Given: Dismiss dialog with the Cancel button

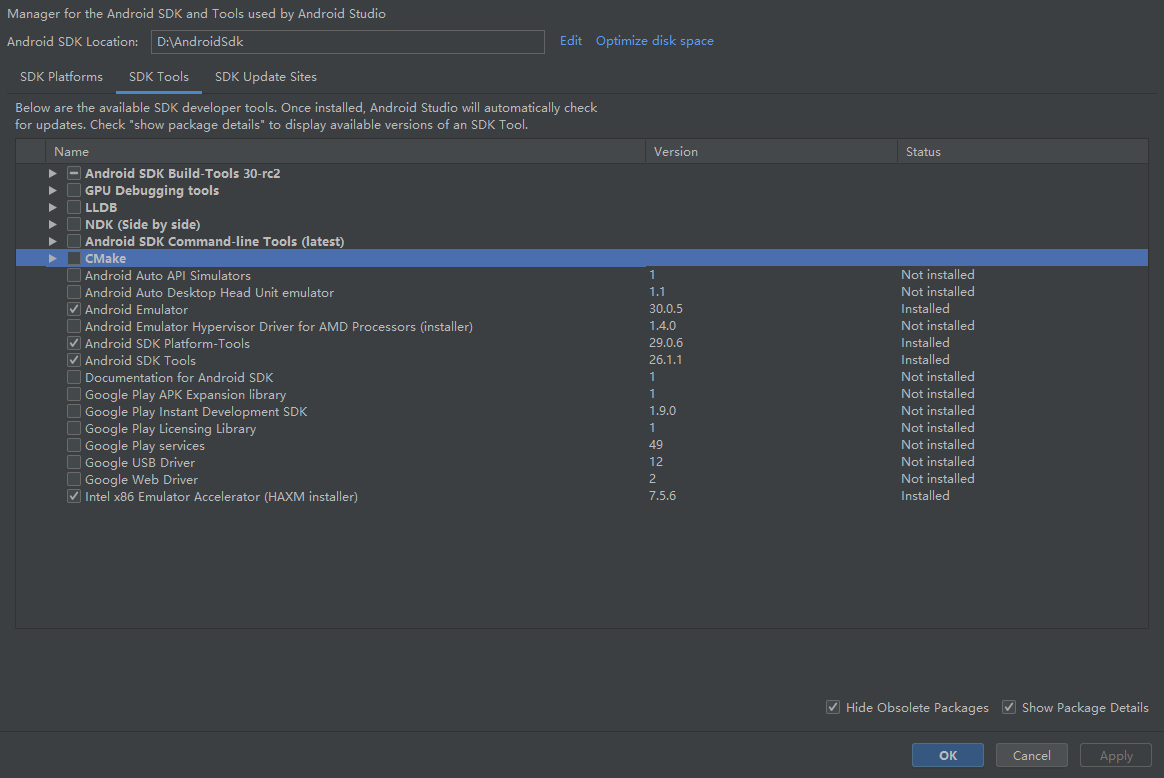Looking at the screenshot, I should [1032, 756].
